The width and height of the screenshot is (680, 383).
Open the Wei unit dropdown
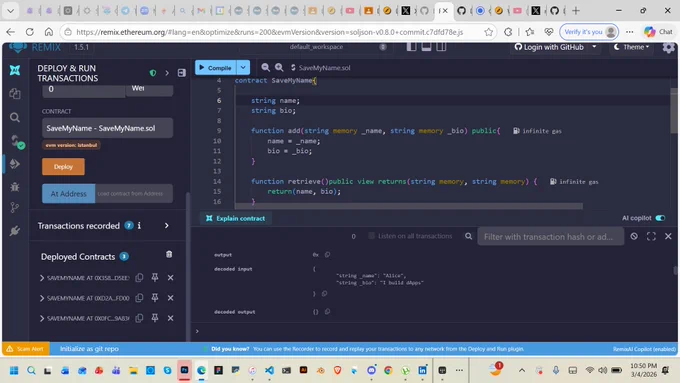point(149,88)
